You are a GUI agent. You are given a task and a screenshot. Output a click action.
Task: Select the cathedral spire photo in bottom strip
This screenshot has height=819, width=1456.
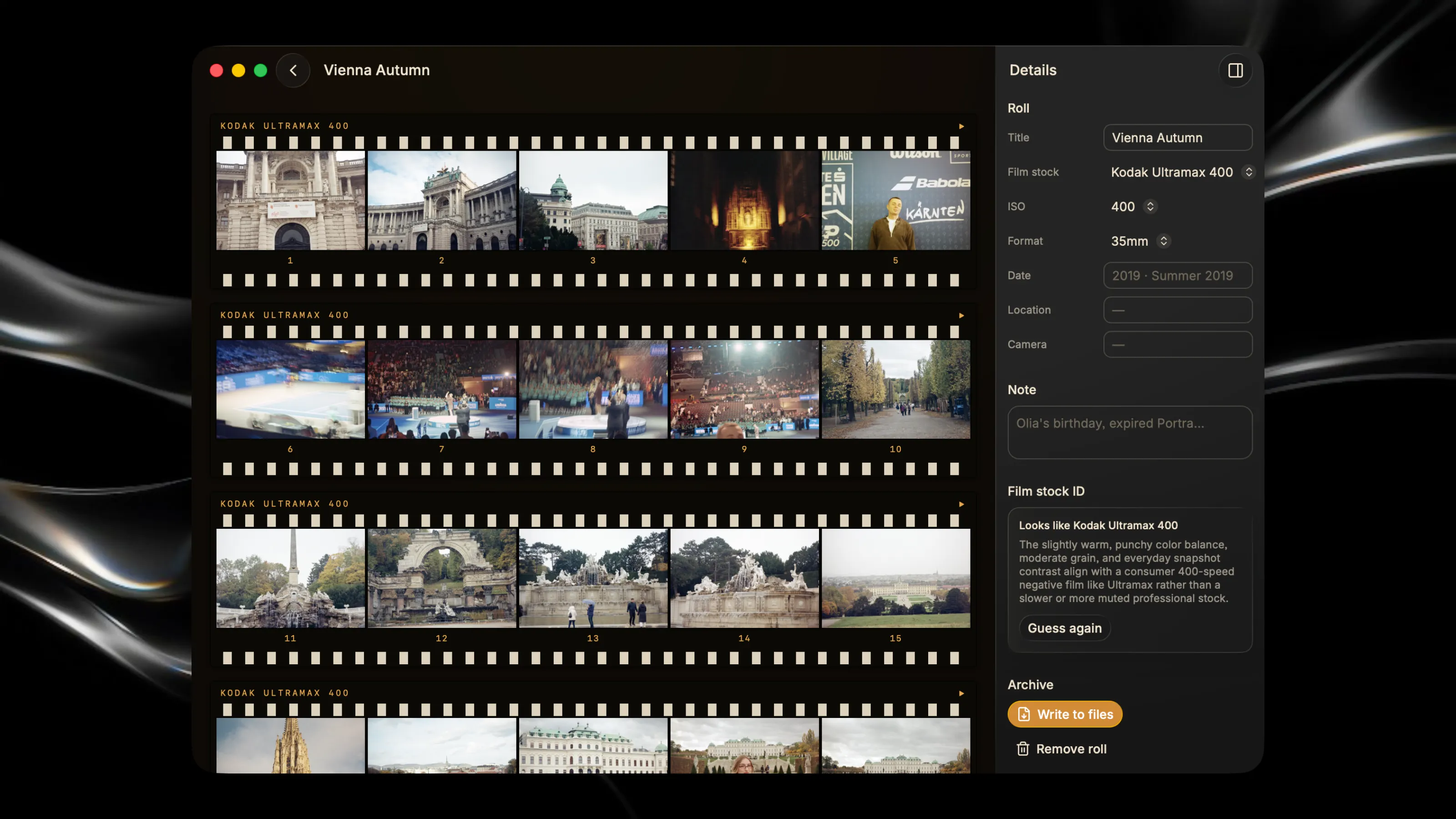pos(291,746)
